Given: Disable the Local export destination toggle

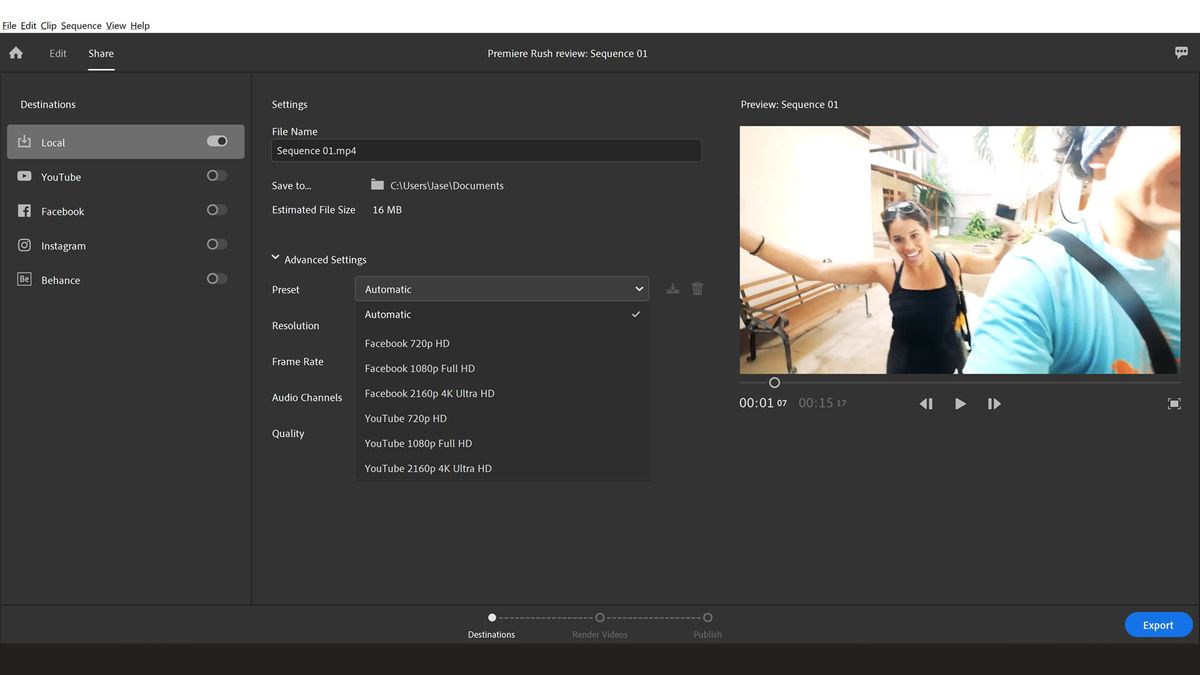Looking at the screenshot, I should tap(217, 141).
